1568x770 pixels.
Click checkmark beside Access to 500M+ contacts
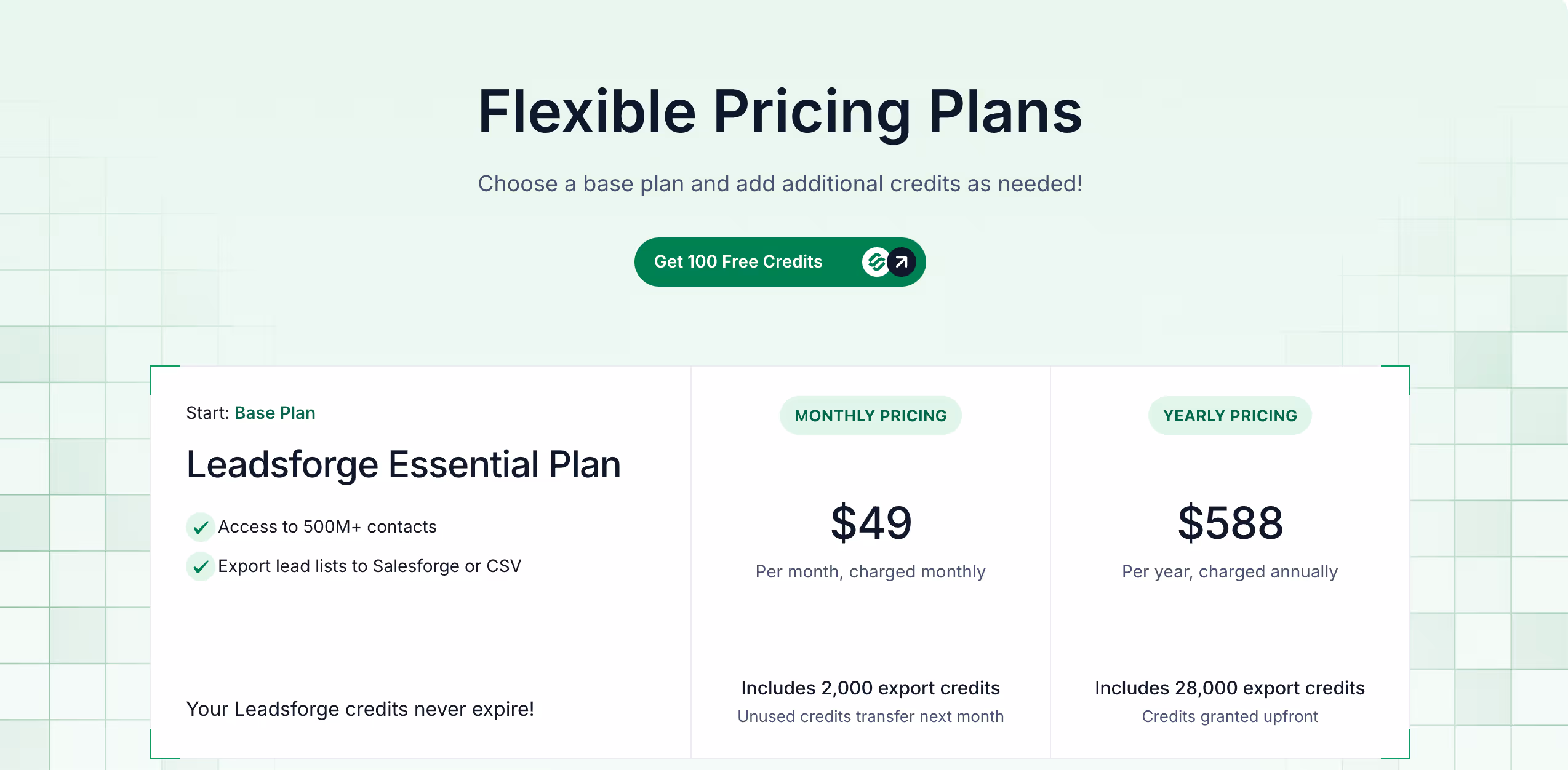[201, 527]
